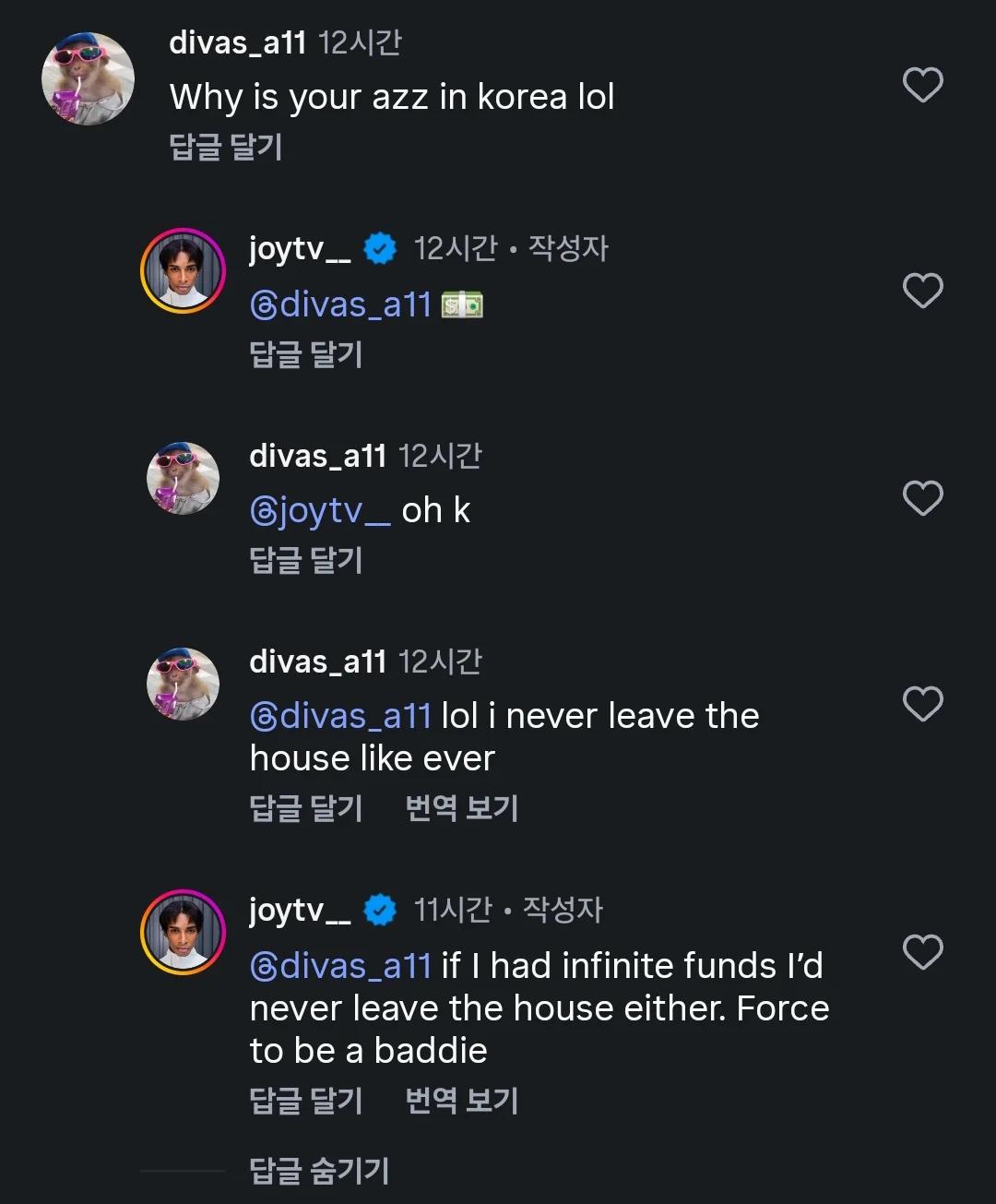The image size is (996, 1204).
Task: Show translation for 'never leave the house' reply
Action: pos(462,808)
